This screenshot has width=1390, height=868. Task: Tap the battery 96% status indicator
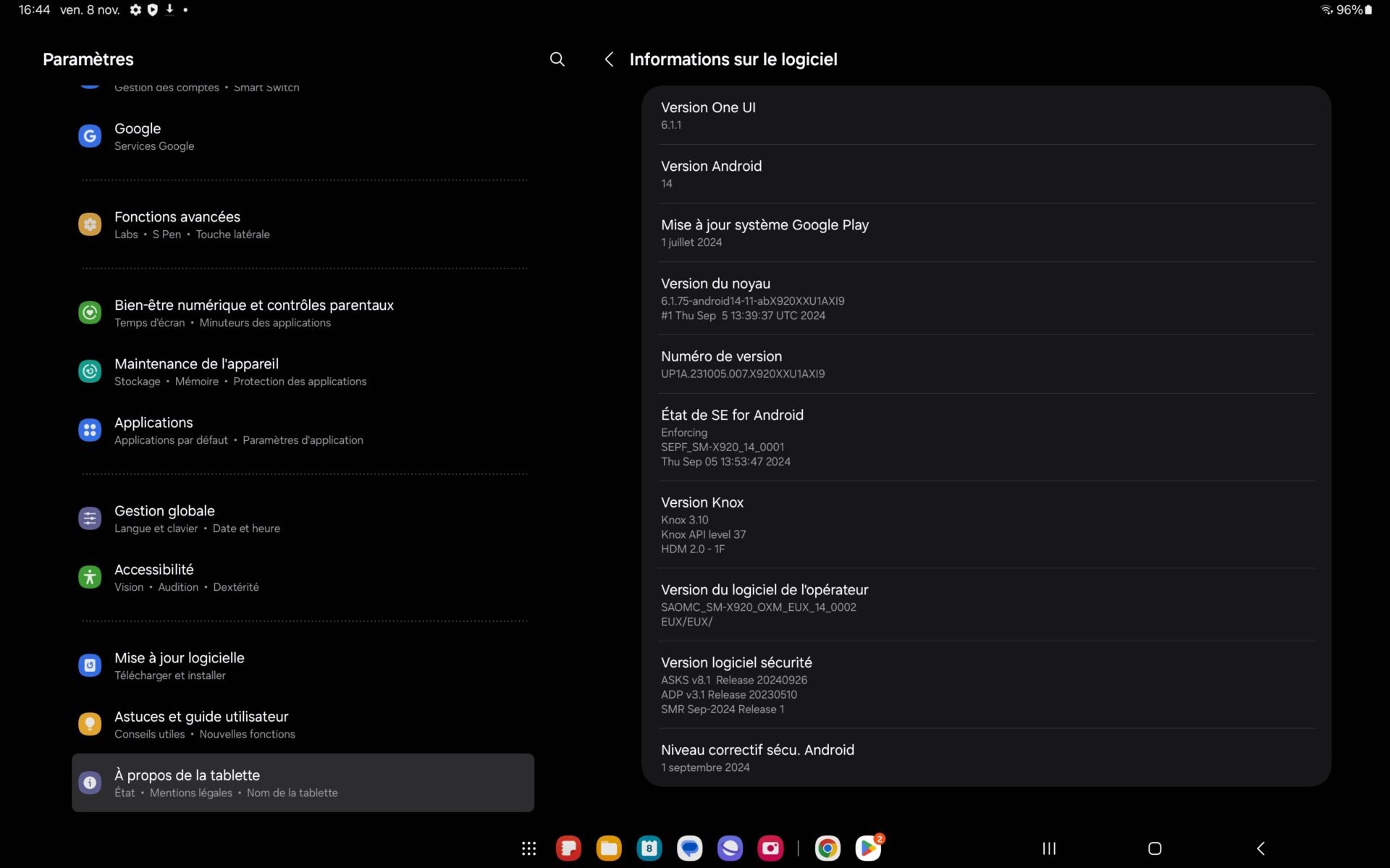[1354, 10]
